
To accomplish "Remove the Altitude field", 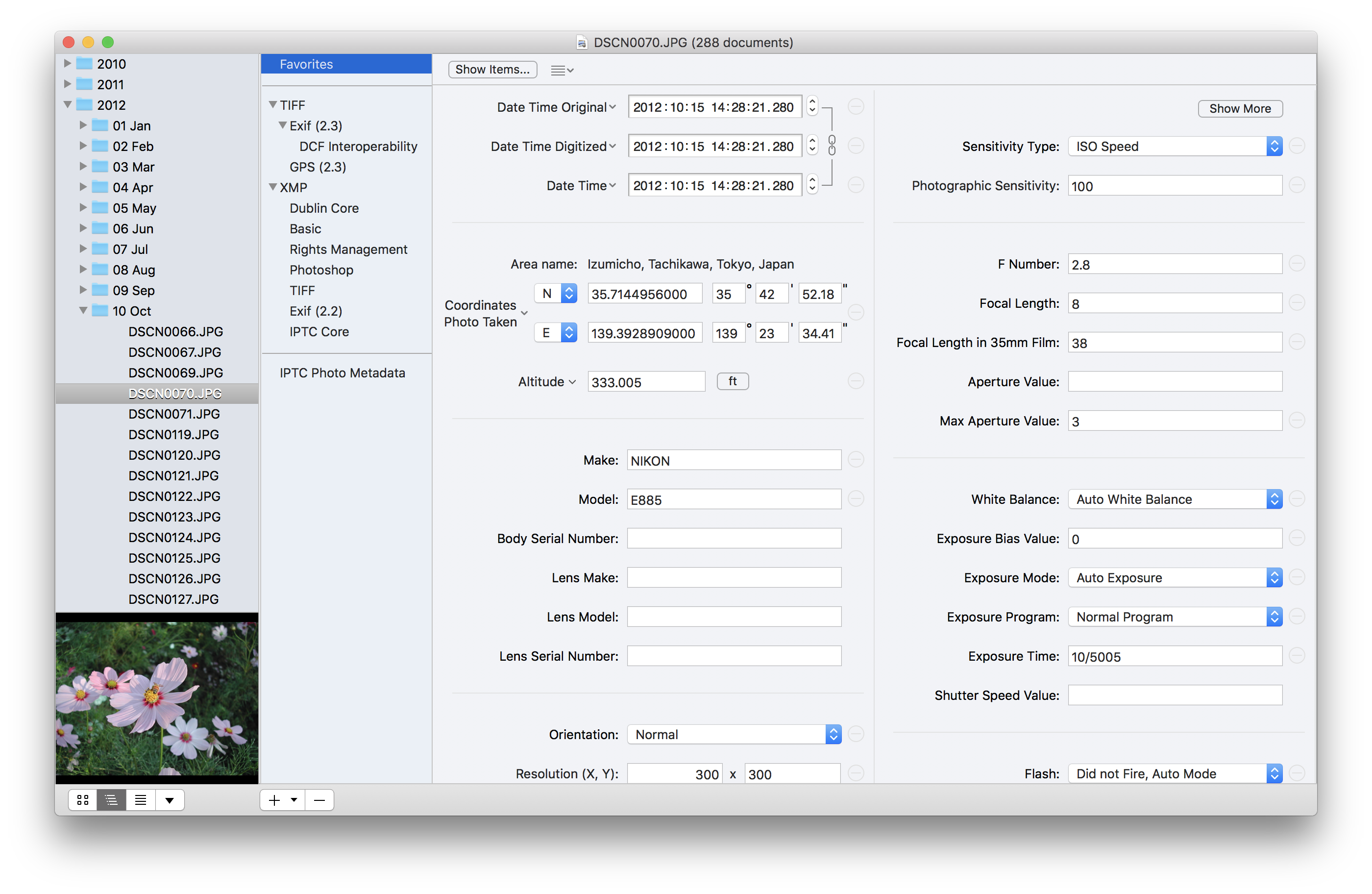I will tap(856, 381).
